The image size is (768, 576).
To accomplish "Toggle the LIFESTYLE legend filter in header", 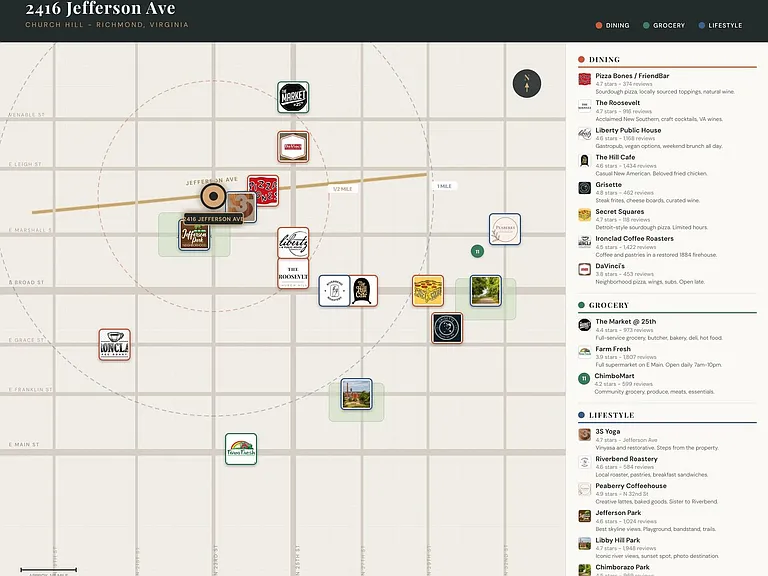I will click(x=720, y=25).
